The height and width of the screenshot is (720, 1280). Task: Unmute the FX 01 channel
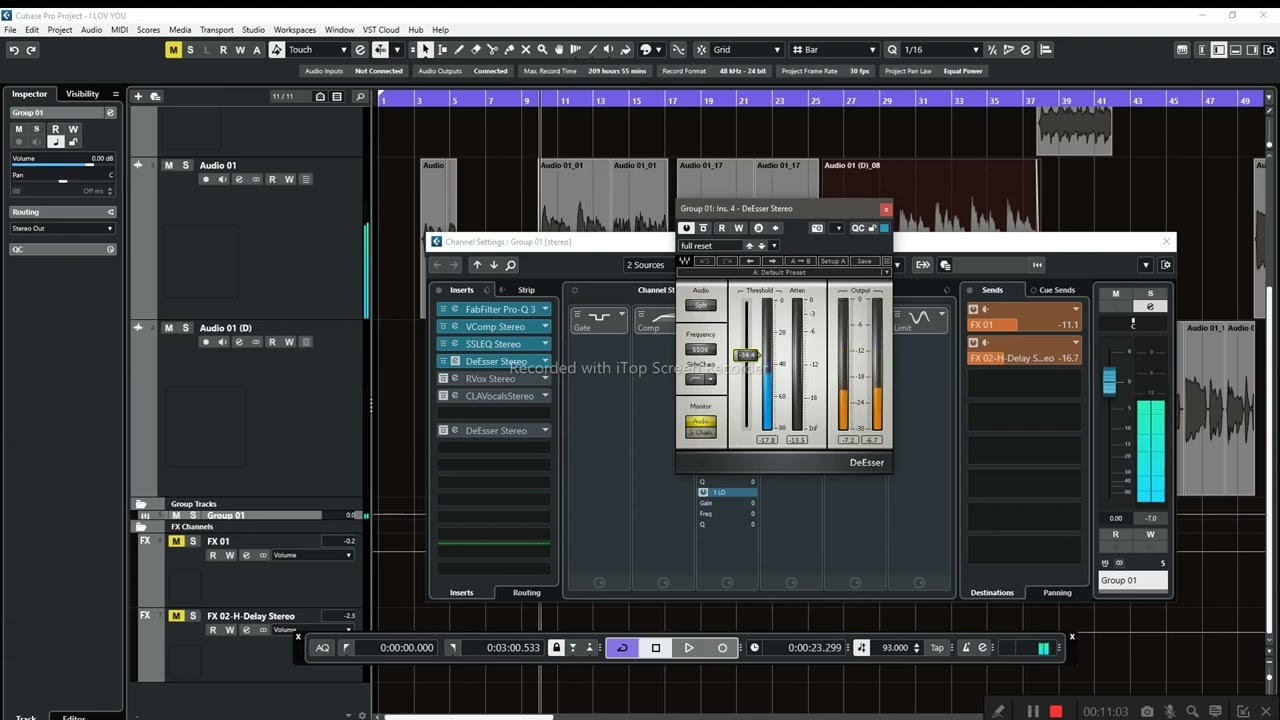176,541
